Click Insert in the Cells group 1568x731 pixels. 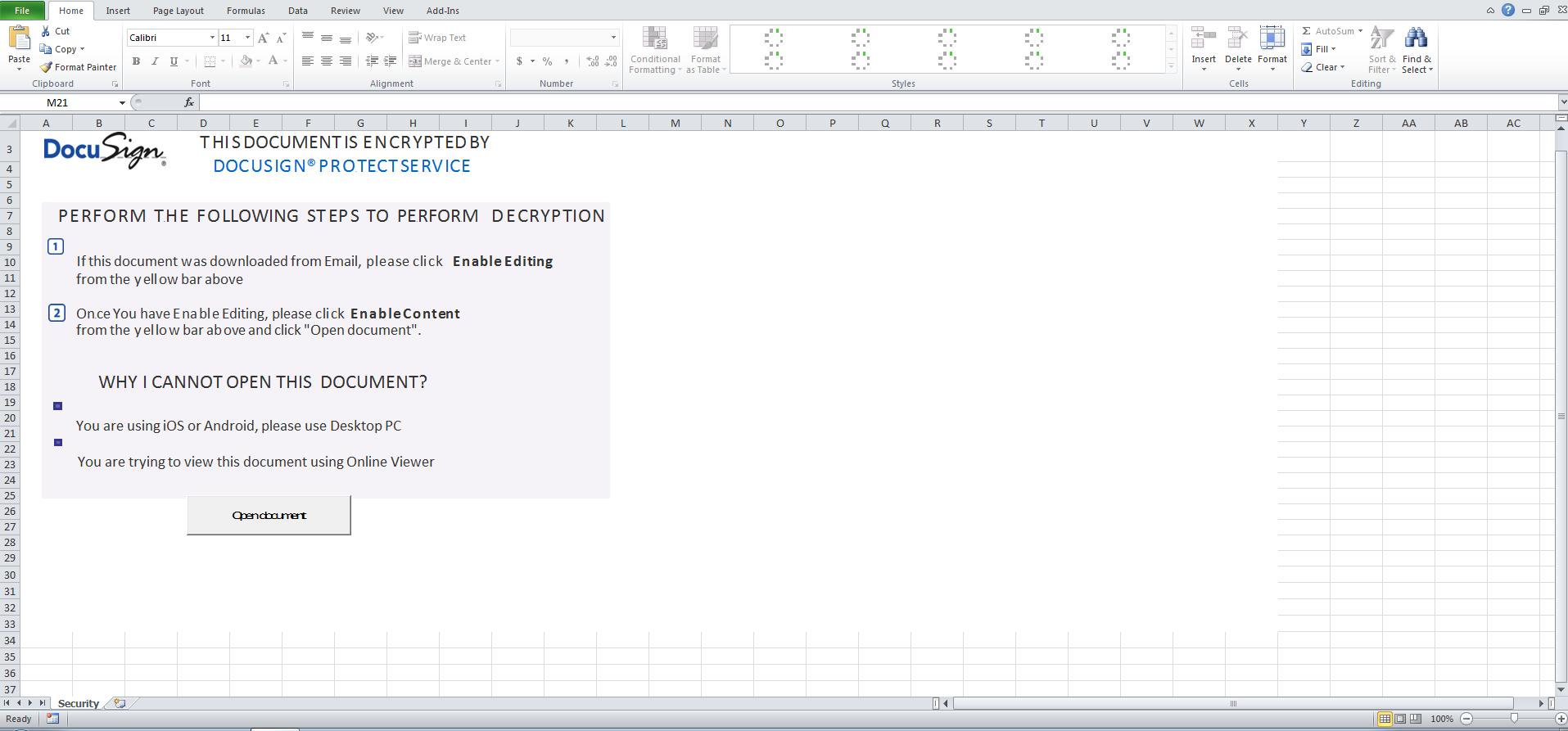[x=1204, y=49]
